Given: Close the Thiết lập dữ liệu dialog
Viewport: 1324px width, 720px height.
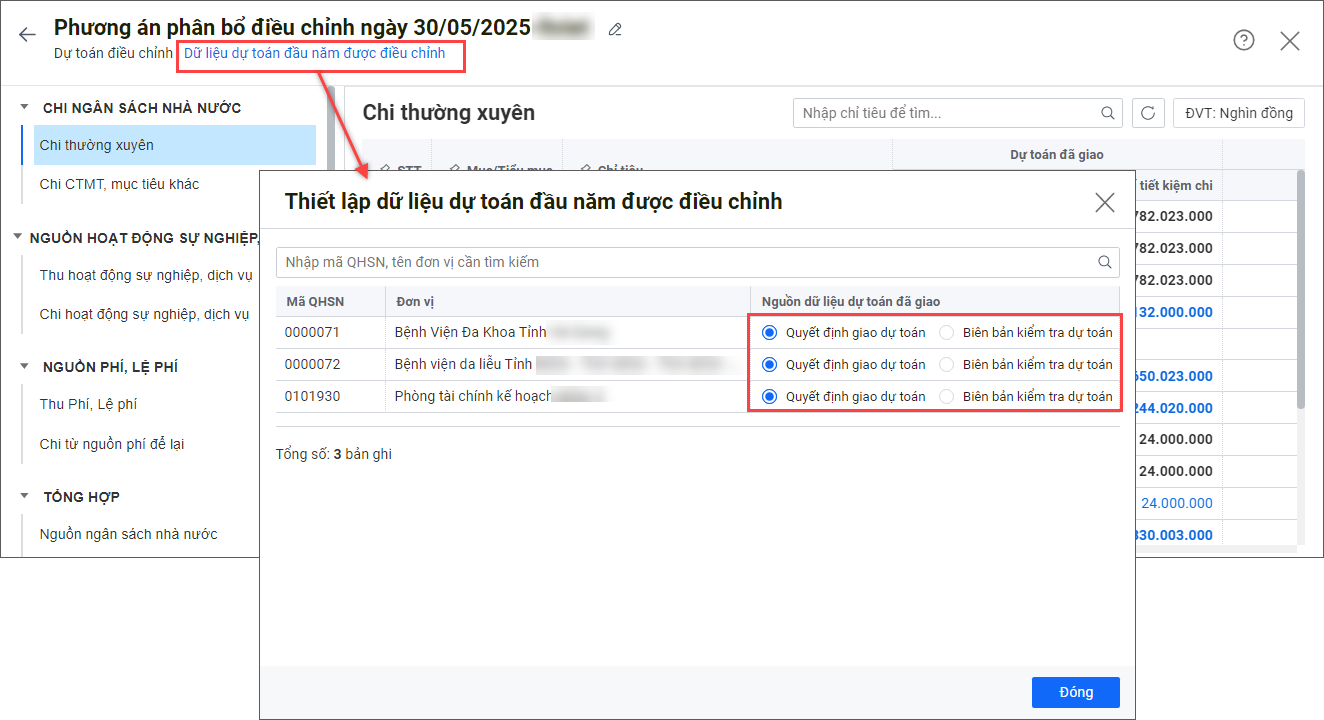Looking at the screenshot, I should (x=1104, y=203).
